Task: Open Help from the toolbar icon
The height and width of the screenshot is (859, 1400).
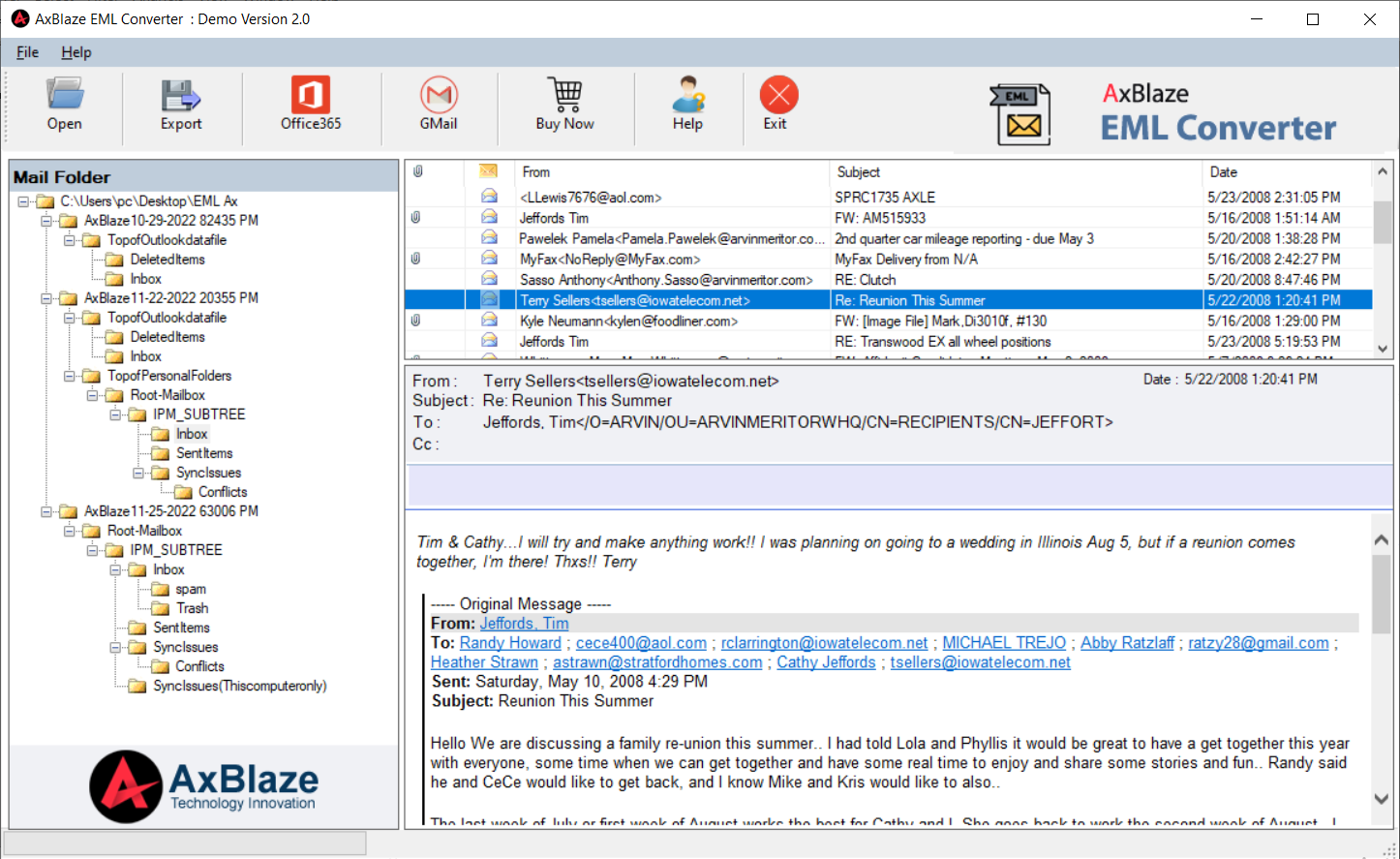Action: 688,94
